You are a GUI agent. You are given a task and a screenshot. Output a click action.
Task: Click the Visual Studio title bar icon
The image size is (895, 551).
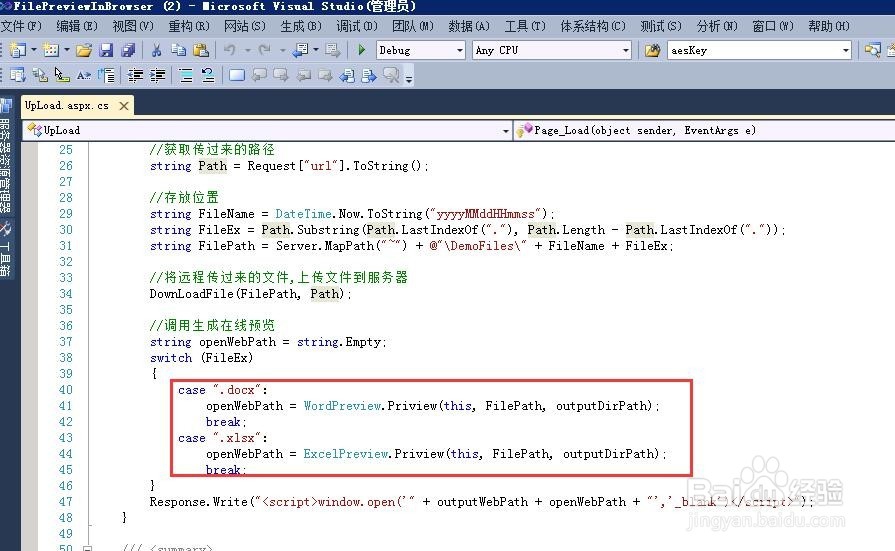point(6,6)
